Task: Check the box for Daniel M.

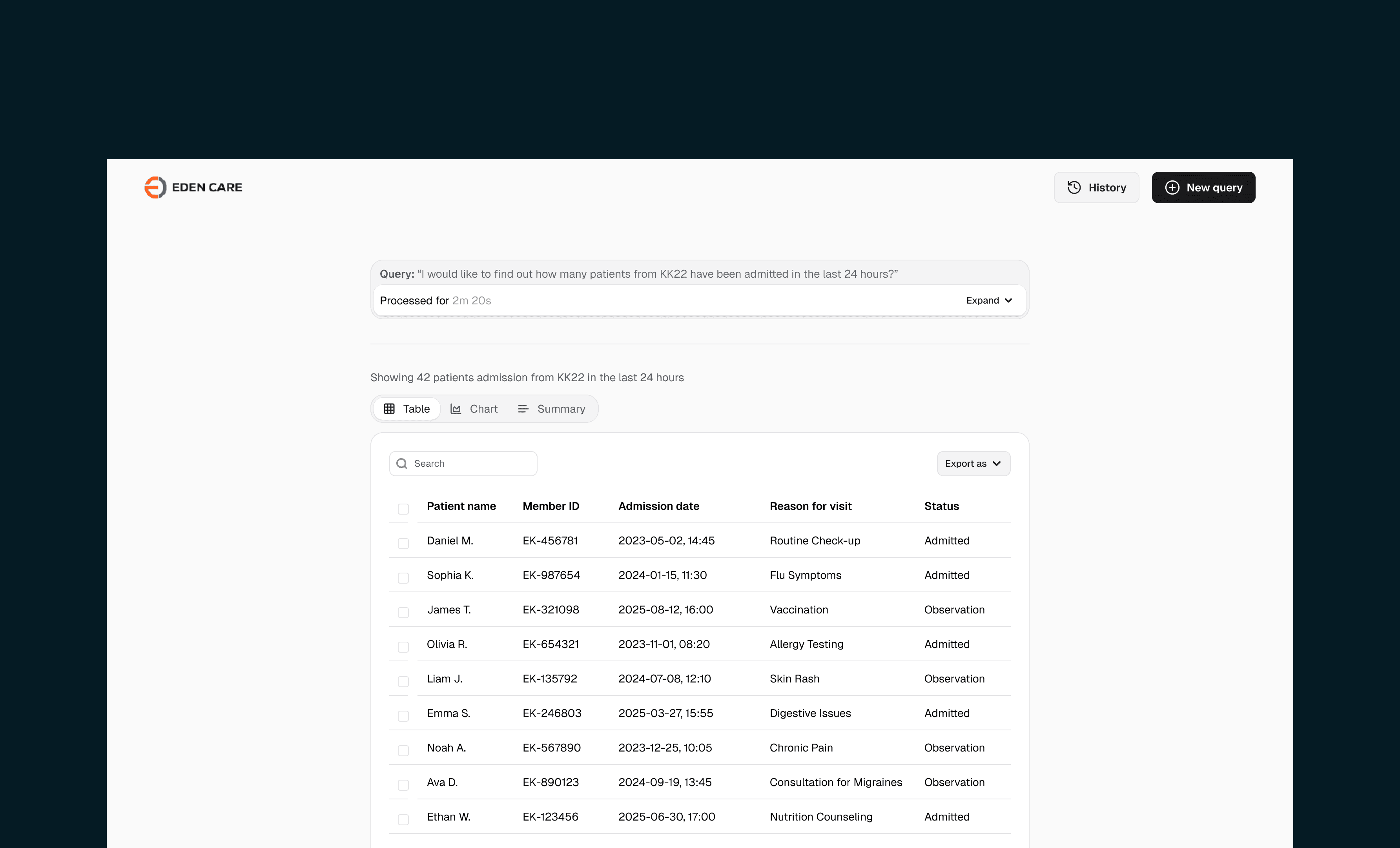Action: click(403, 544)
